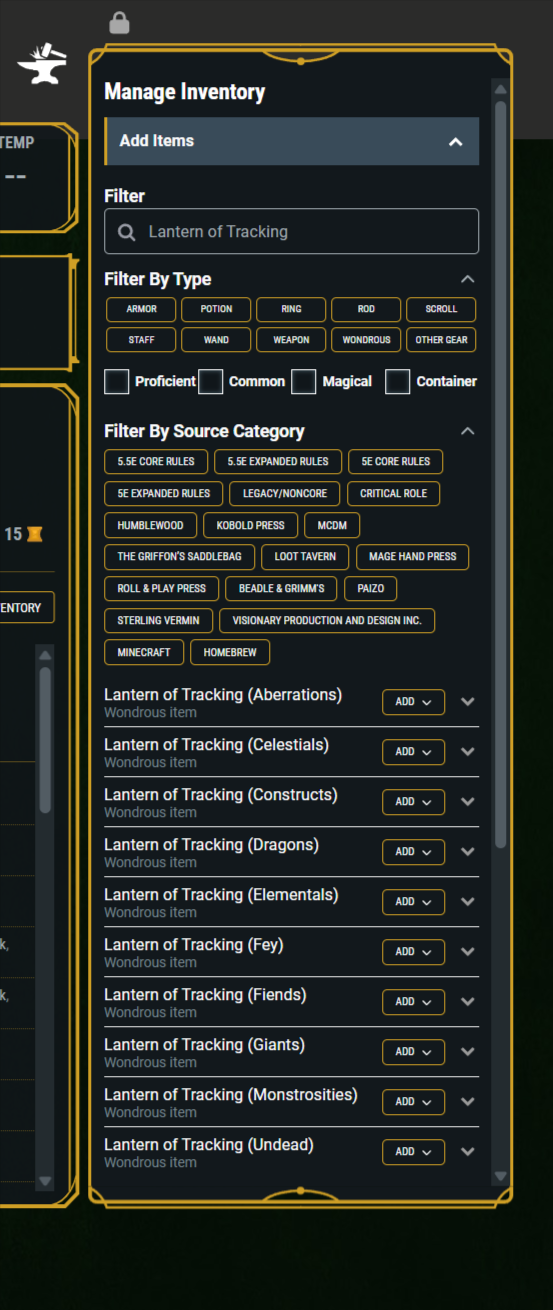Filter by MCDM source
This screenshot has height=1310, width=553.
click(332, 526)
